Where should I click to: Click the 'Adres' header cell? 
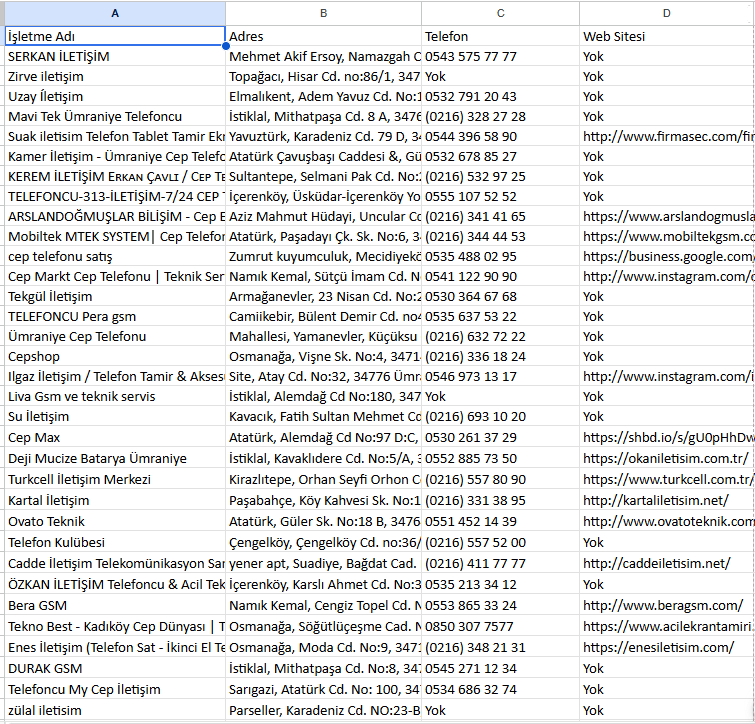tap(323, 36)
